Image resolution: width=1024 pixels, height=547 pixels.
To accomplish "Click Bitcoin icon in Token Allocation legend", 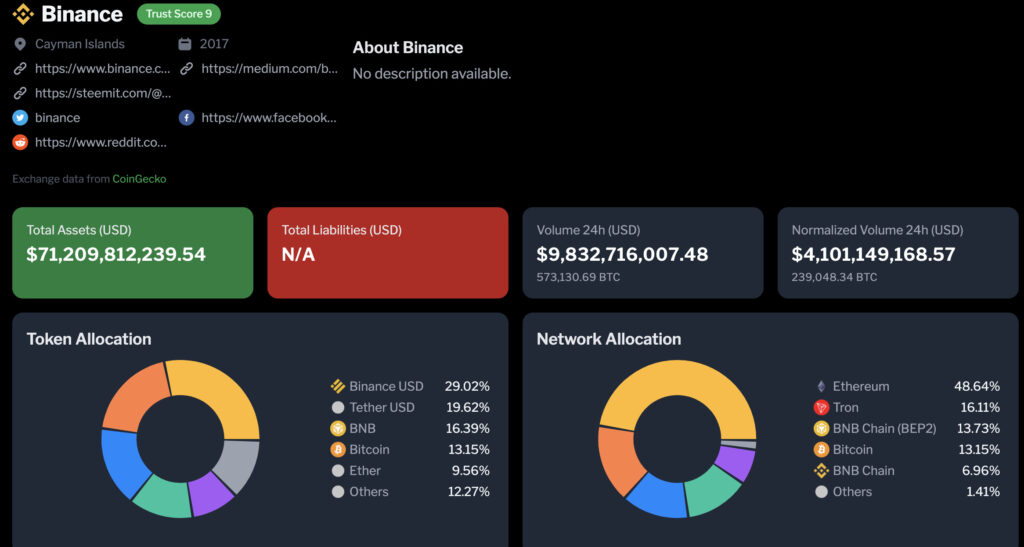I will (x=338, y=449).
